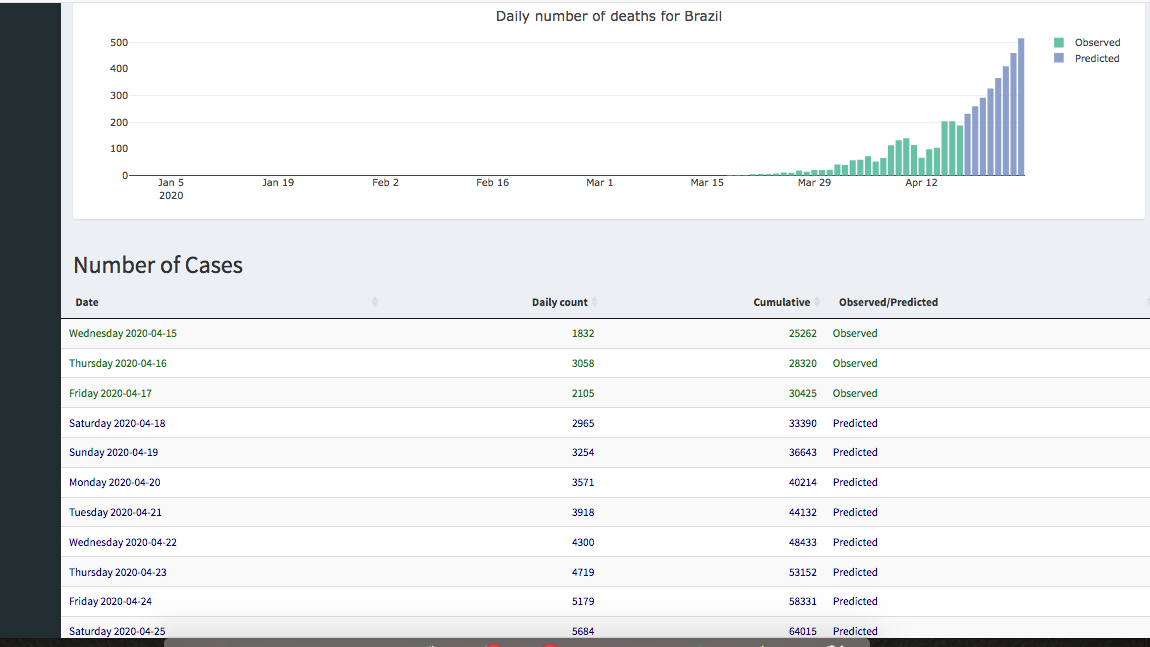
Task: Click the Observed/Predicted column header
Action: [x=888, y=302]
